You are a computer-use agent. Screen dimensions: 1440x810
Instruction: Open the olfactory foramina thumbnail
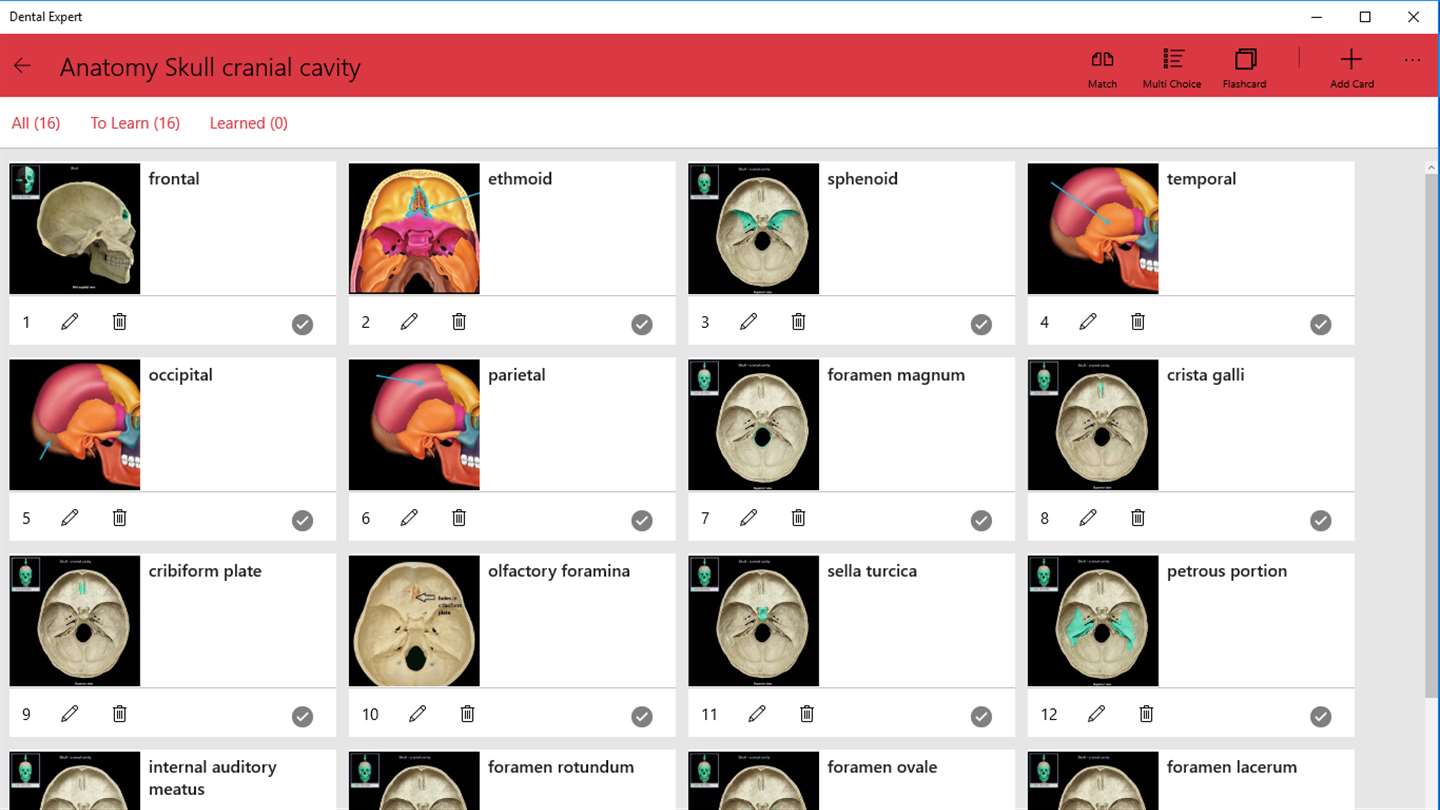click(x=414, y=621)
